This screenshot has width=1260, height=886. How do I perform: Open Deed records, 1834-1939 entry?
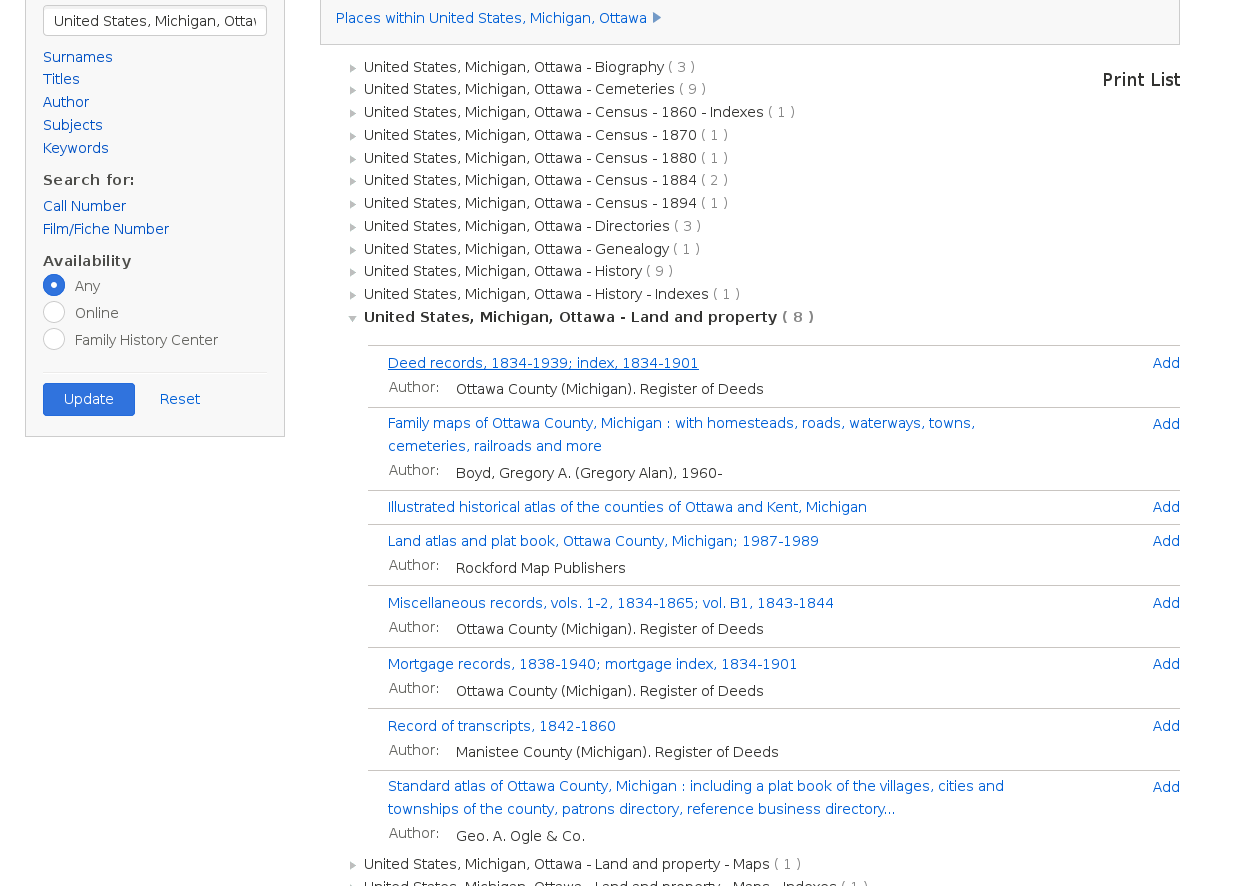tap(543, 363)
